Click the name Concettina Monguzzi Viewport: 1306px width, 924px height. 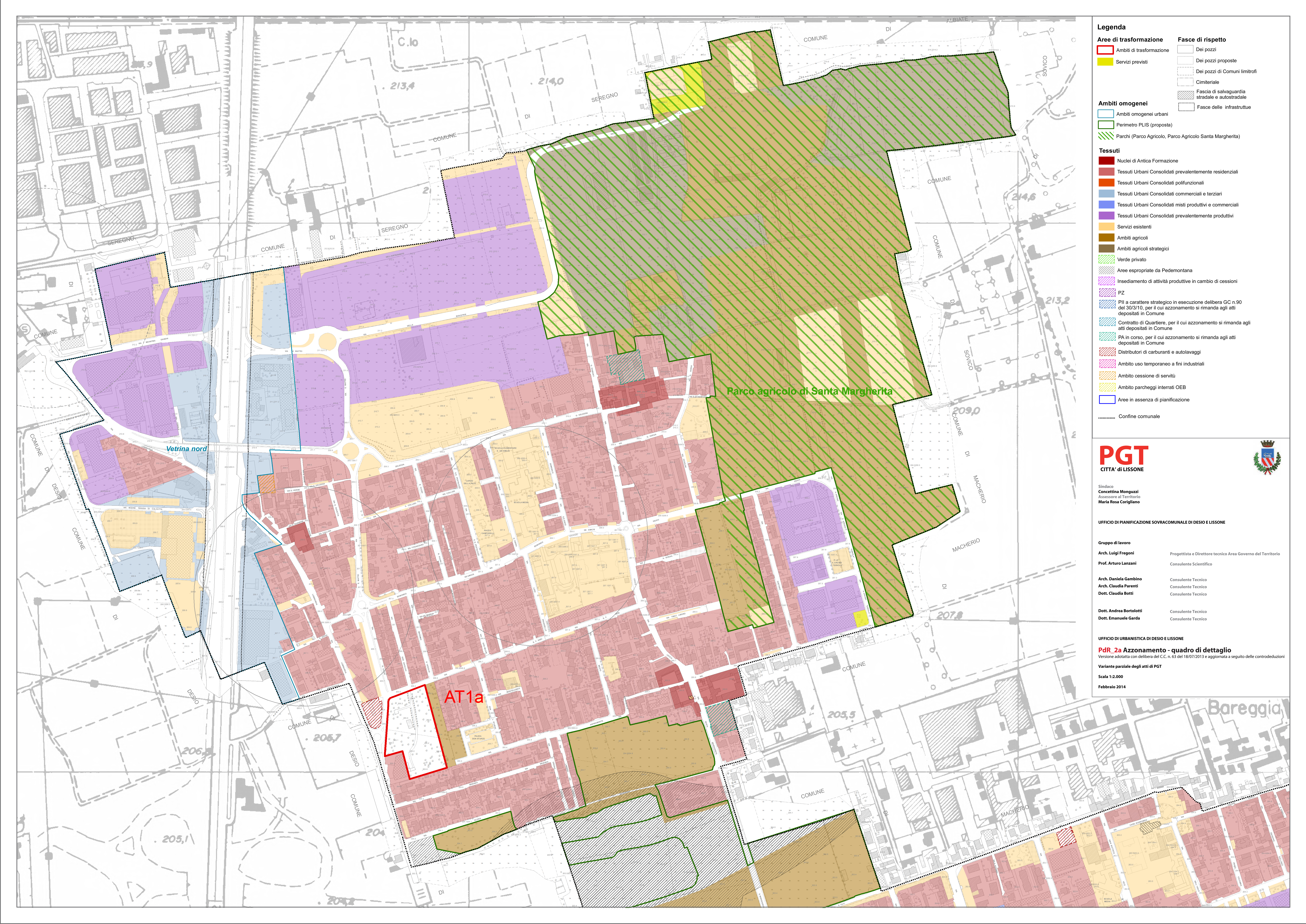[x=1118, y=492]
